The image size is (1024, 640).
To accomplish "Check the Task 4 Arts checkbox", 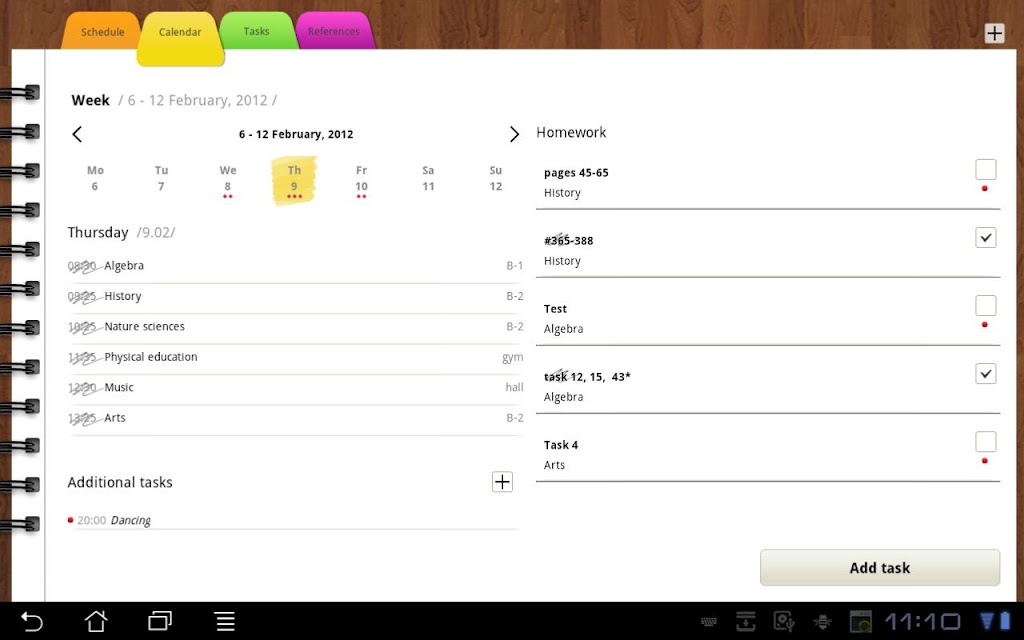I will click(985, 441).
